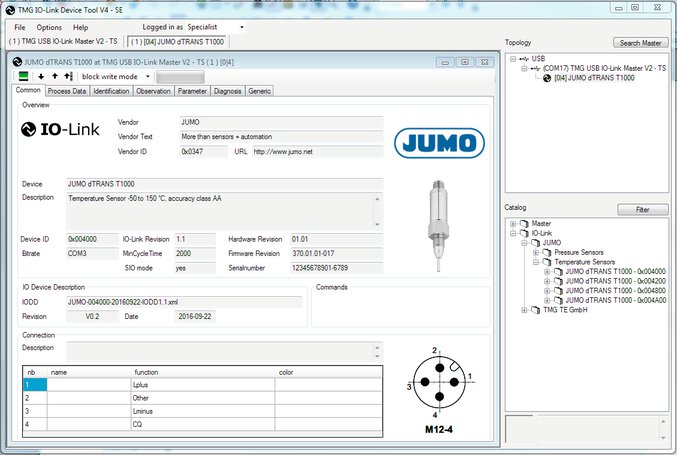Expand the Master catalog node
This screenshot has width=677, height=455.
coord(513,224)
